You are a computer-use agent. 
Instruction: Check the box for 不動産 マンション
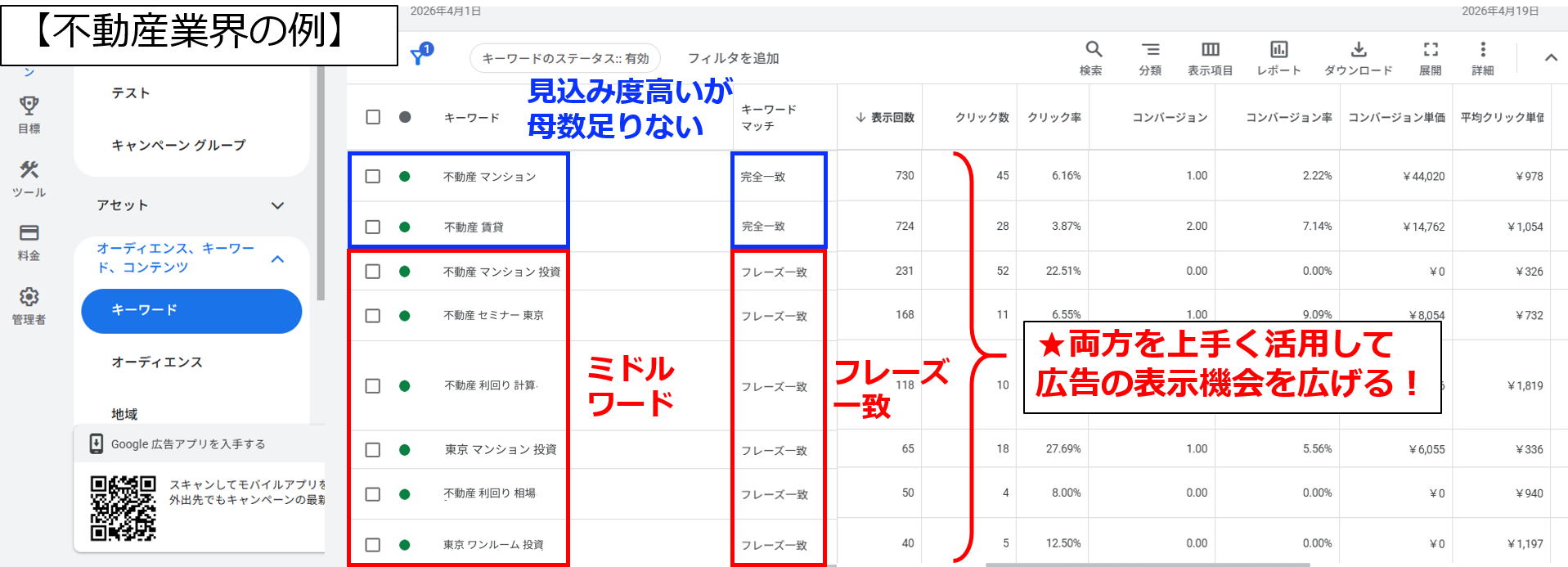pyautogui.click(x=373, y=177)
